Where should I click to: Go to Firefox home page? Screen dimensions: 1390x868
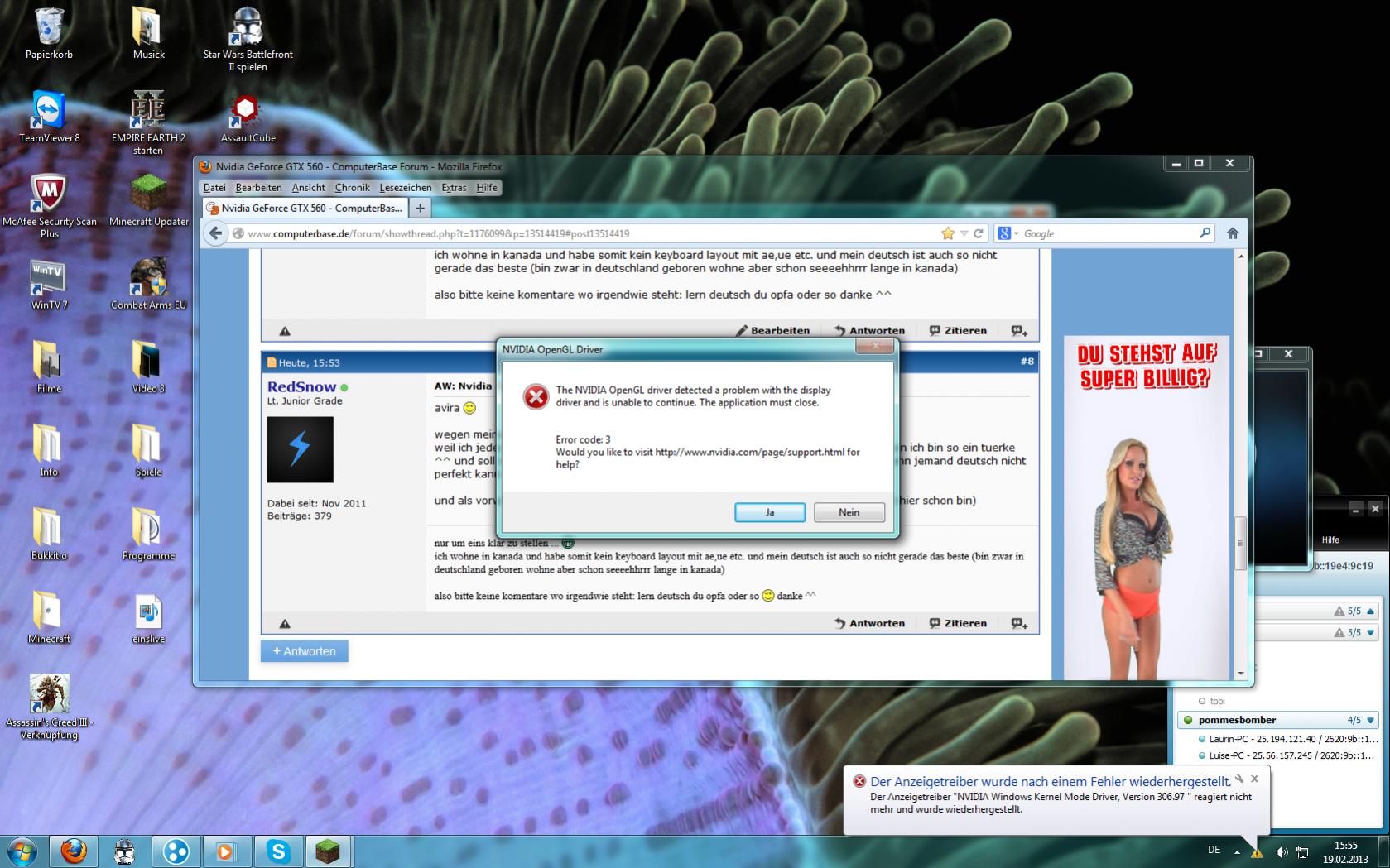click(x=1233, y=233)
